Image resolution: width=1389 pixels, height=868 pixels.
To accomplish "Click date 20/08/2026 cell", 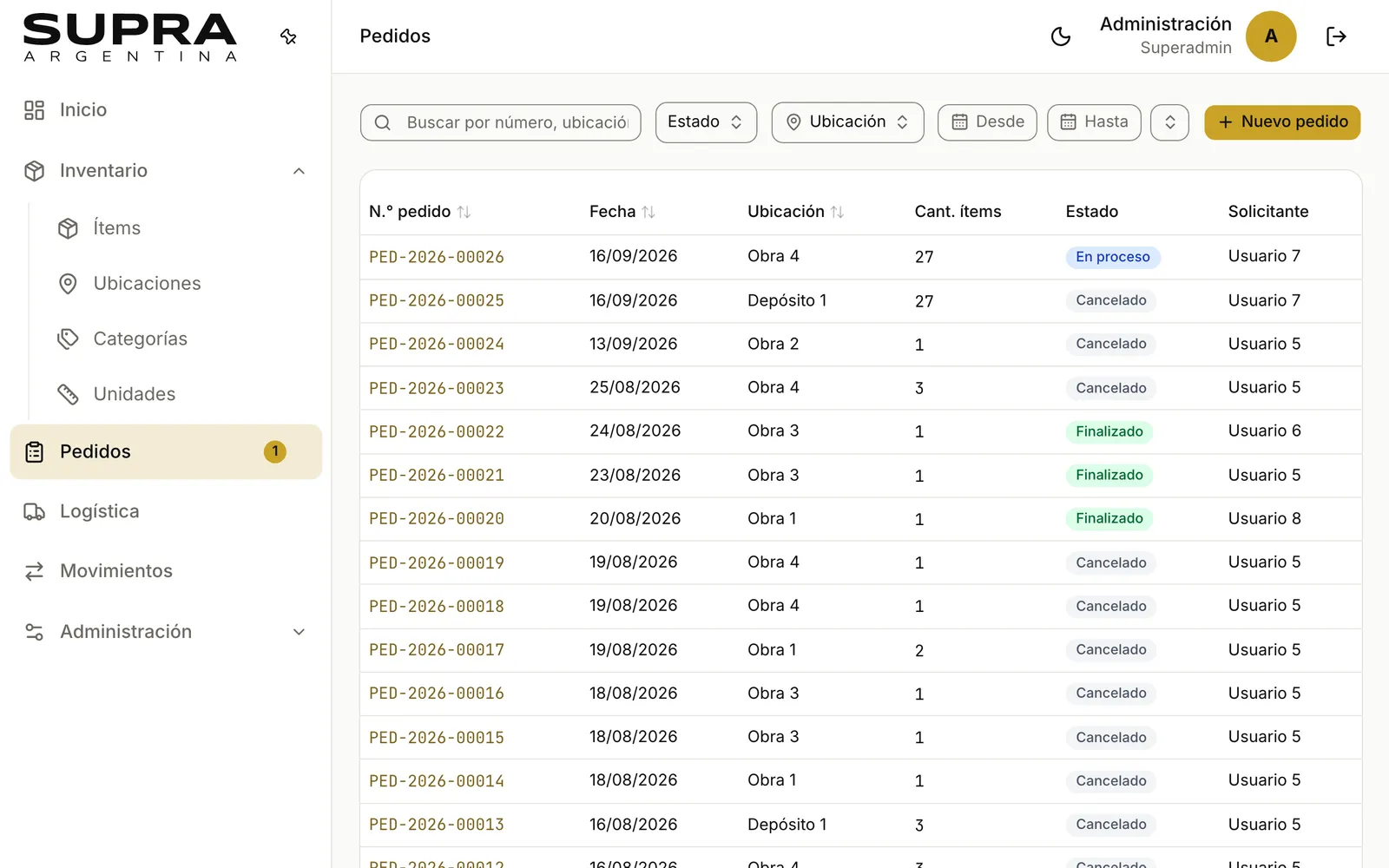I will [x=635, y=518].
